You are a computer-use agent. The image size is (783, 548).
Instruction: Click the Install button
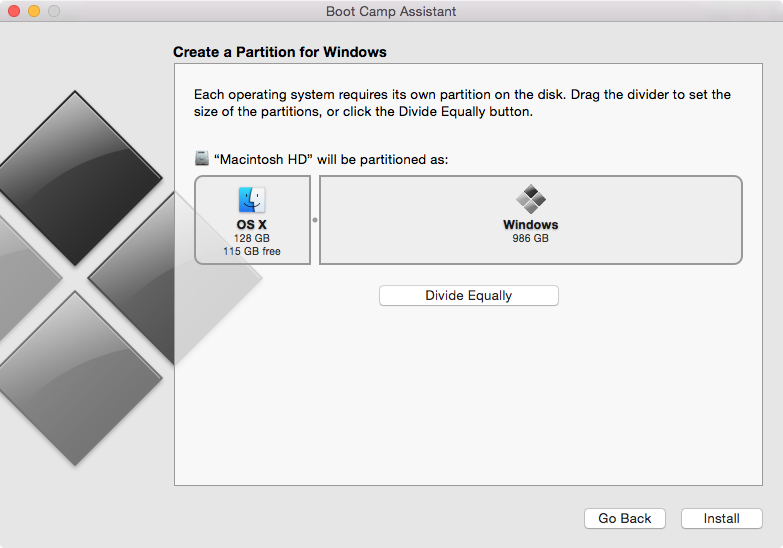click(722, 519)
